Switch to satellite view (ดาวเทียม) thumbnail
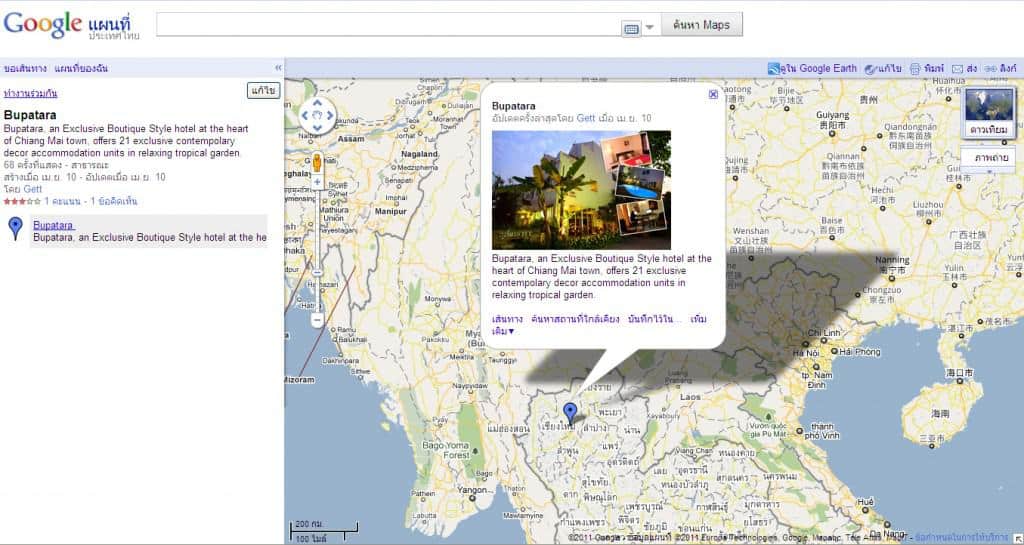This screenshot has height=545, width=1024. (989, 112)
